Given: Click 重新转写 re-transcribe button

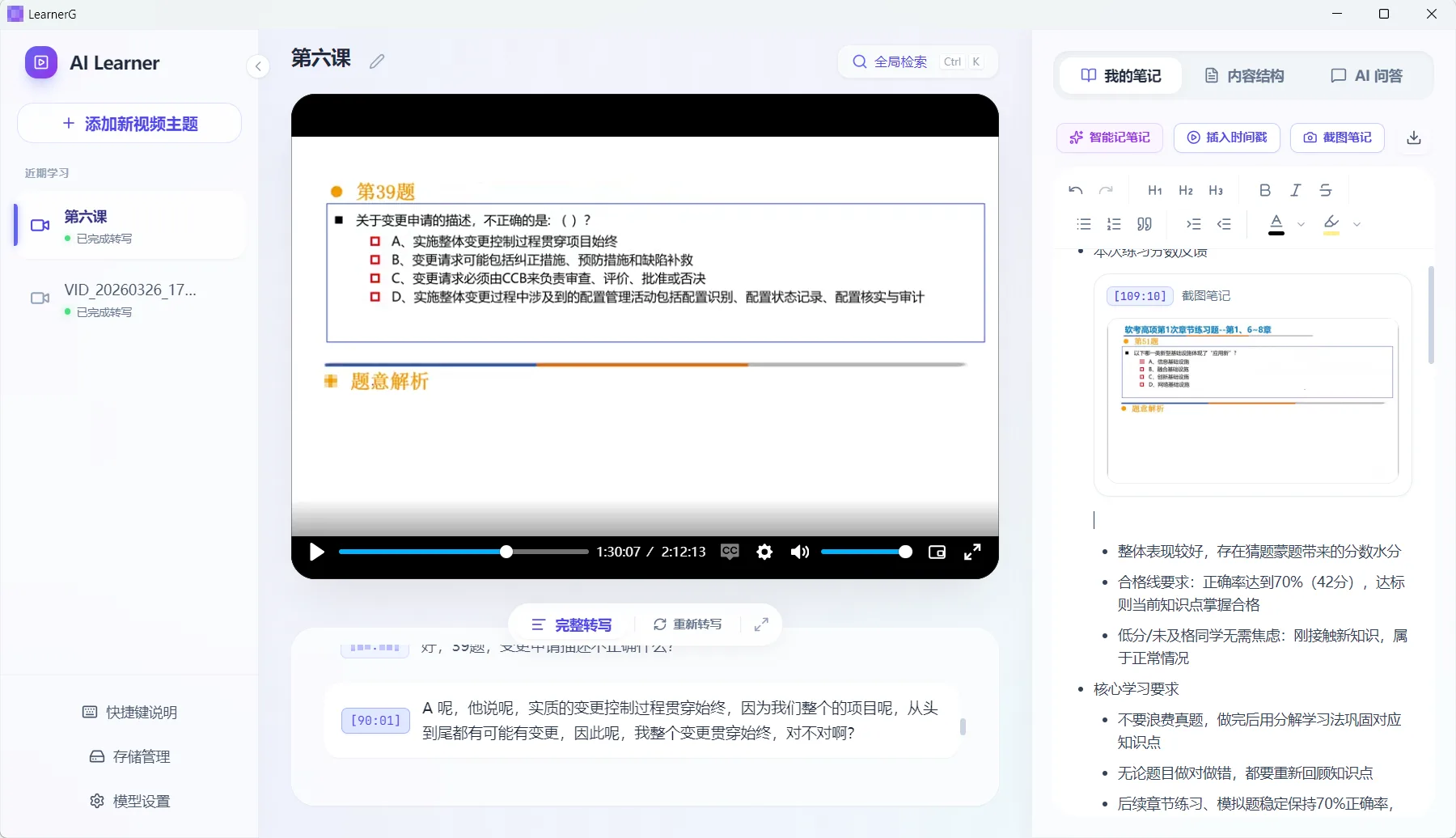Looking at the screenshot, I should click(x=687, y=624).
